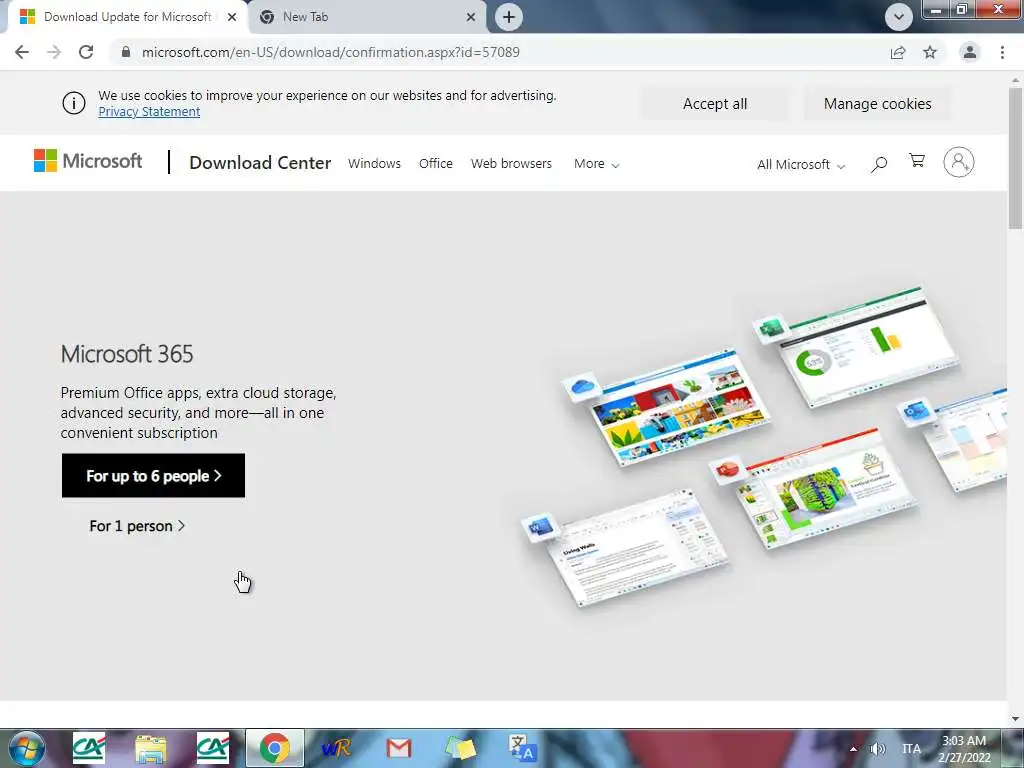Go back to the previous page
The height and width of the screenshot is (768, 1024).
click(22, 52)
